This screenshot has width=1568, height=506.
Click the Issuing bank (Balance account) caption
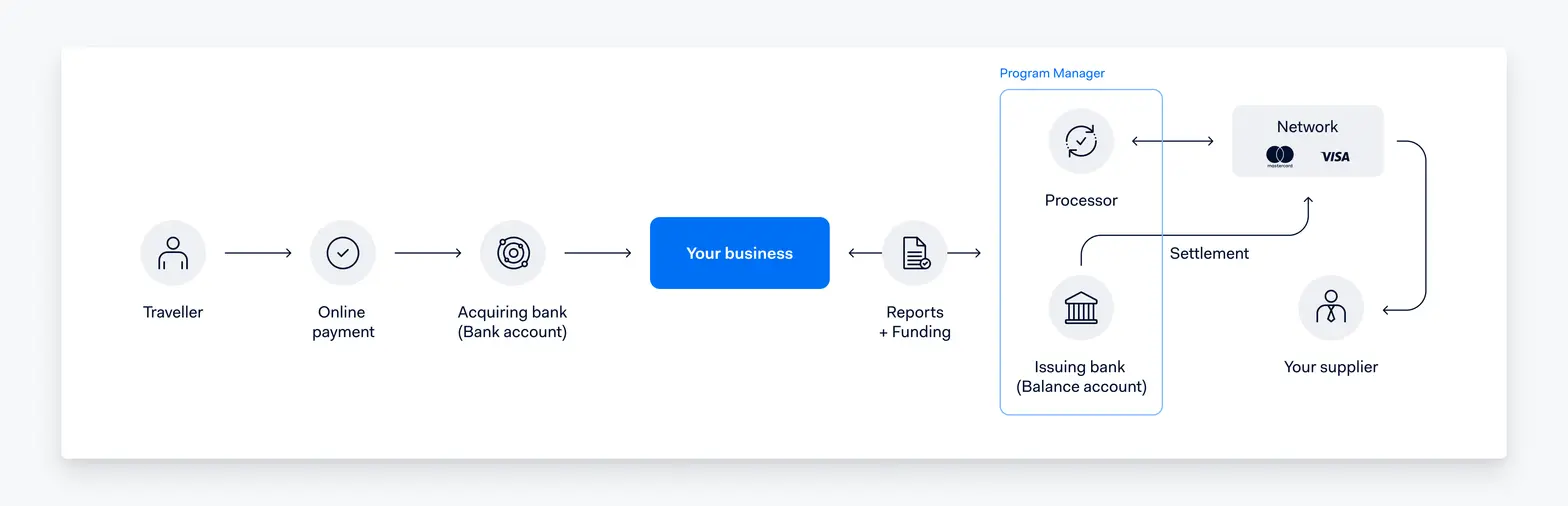pyautogui.click(x=1081, y=377)
